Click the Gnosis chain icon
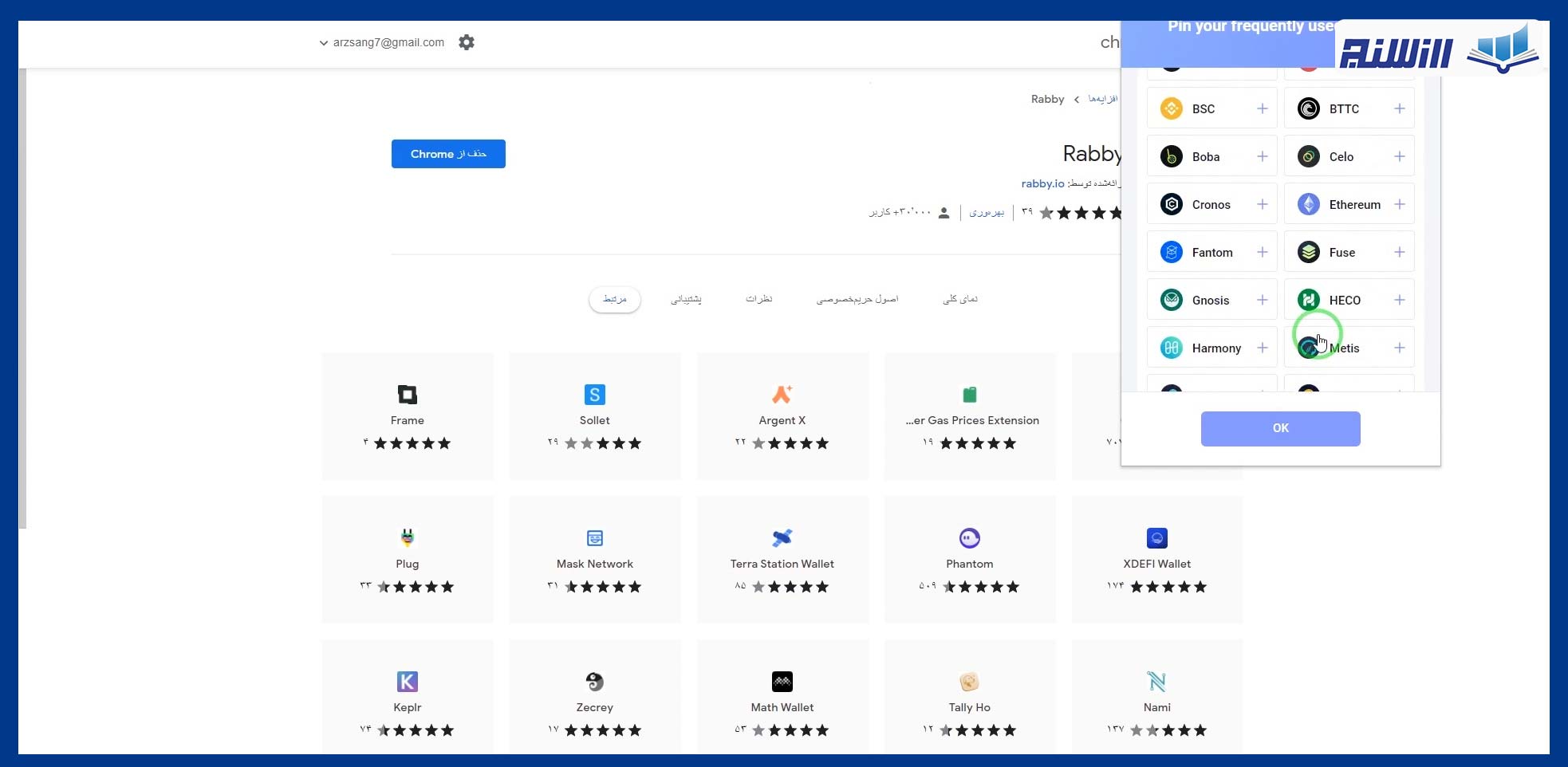The image size is (1568, 767). point(1171,300)
